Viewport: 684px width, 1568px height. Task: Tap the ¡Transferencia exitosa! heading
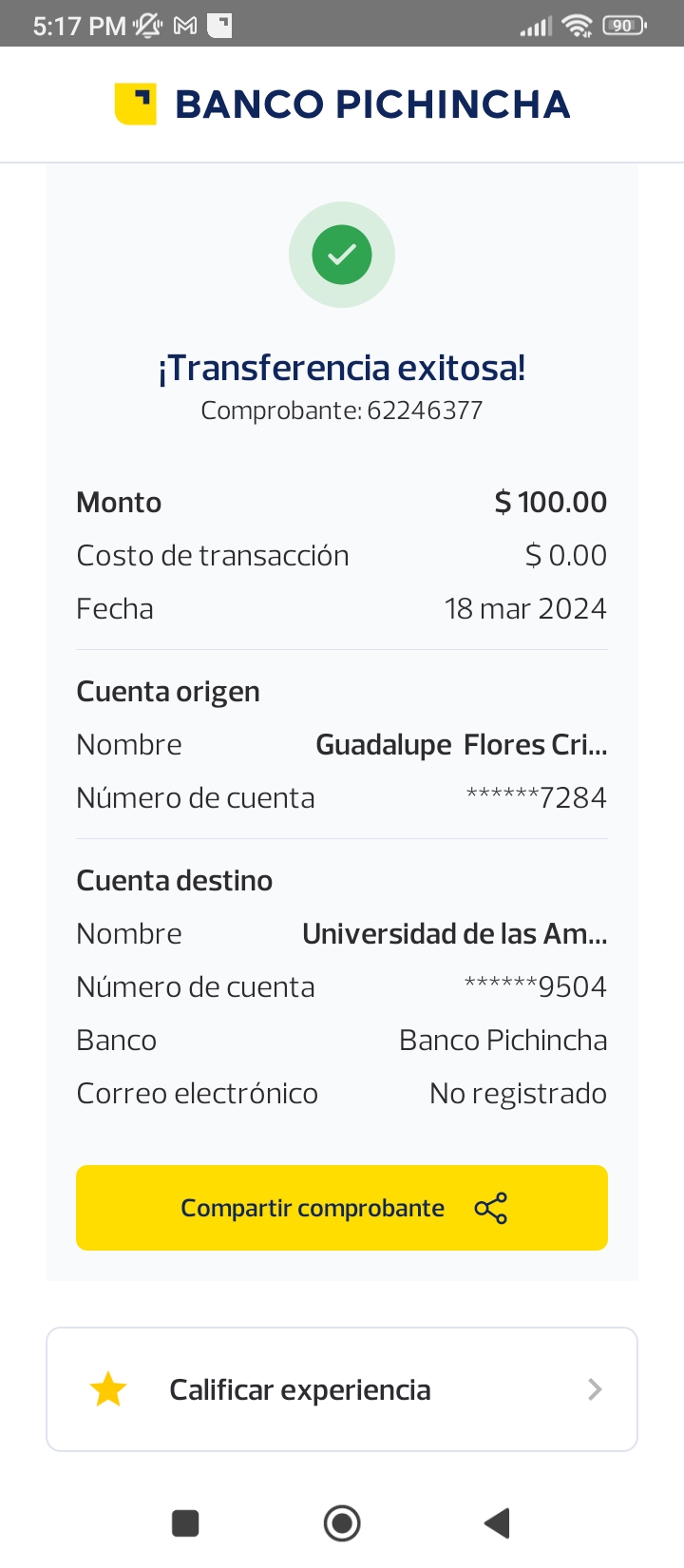pyautogui.click(x=342, y=368)
